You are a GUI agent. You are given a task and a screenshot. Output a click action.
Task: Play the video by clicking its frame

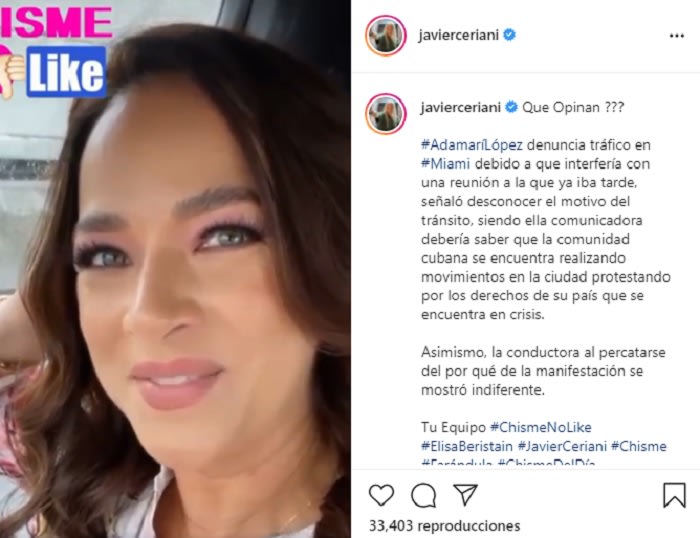[x=175, y=269]
